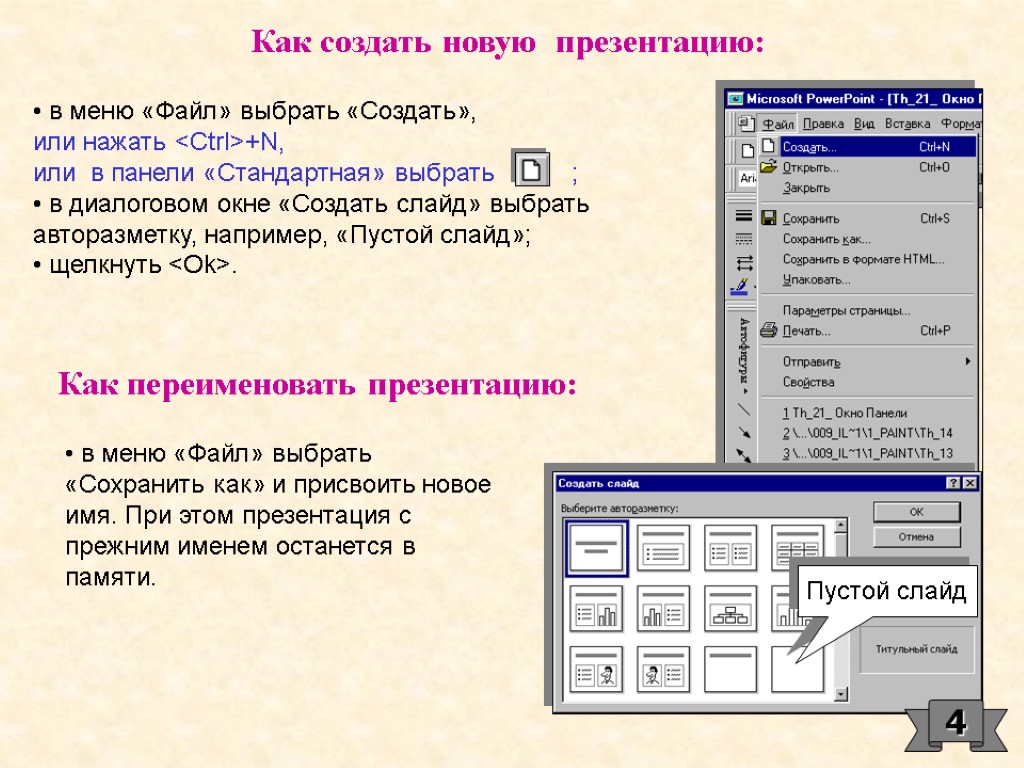Screen dimensions: 1024x768
Task: Open the Правка menu
Action: tap(823, 124)
